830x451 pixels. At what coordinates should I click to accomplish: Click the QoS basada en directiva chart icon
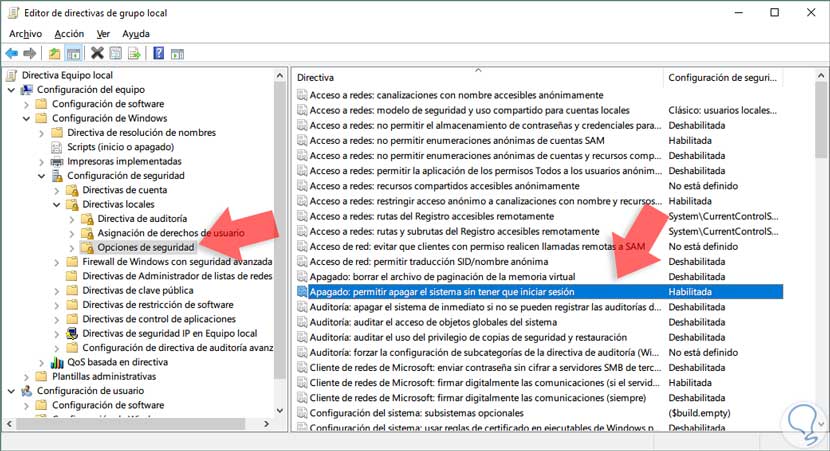pyautogui.click(x=57, y=362)
